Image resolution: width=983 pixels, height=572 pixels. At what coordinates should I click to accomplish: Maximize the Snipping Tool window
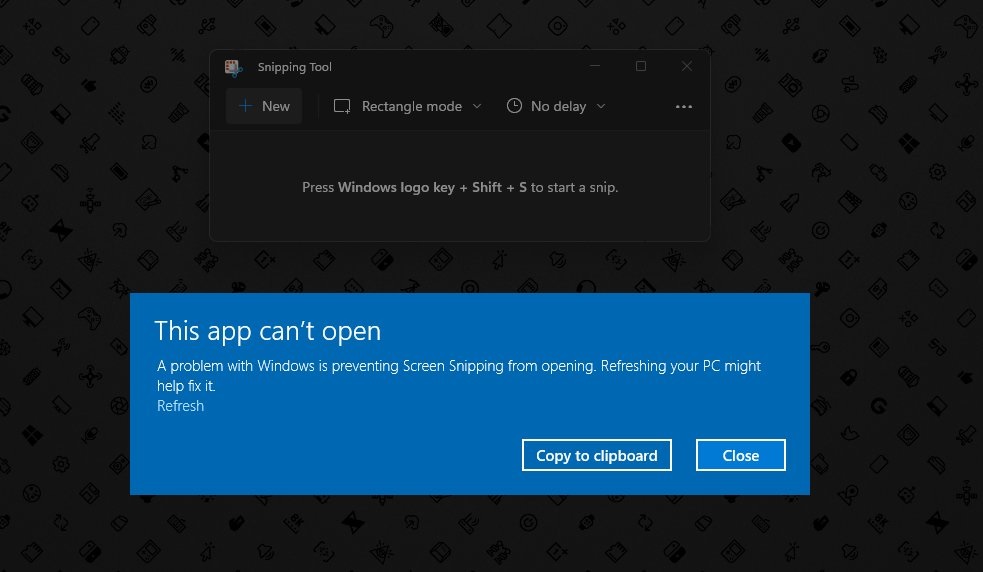(x=641, y=67)
